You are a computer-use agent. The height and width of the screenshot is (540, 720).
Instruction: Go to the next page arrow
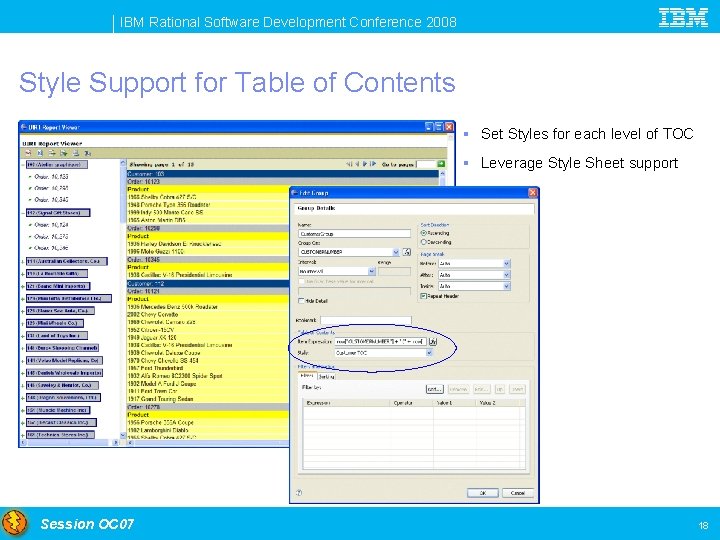[x=365, y=164]
